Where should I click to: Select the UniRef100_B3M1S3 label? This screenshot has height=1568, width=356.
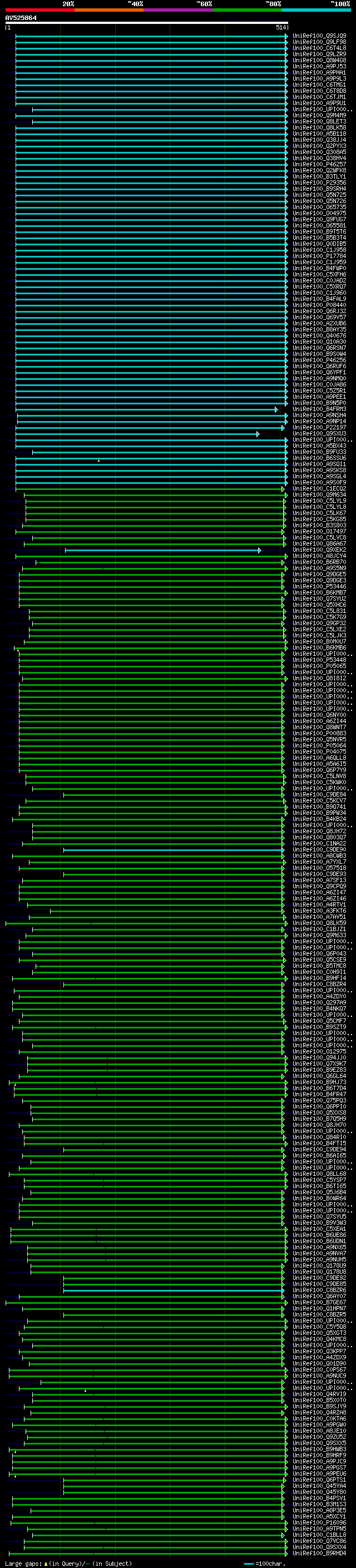(319, 1504)
